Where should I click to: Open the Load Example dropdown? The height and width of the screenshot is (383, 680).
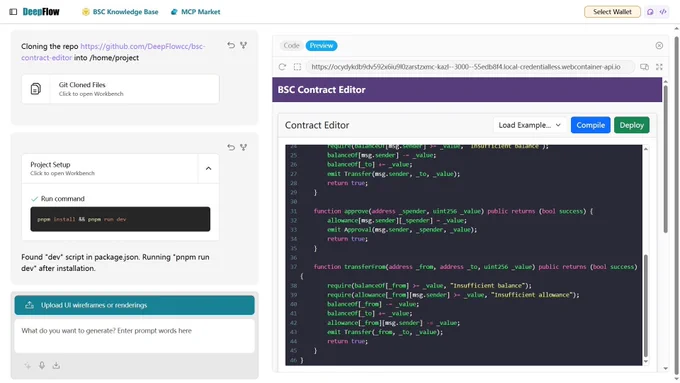tap(530, 125)
